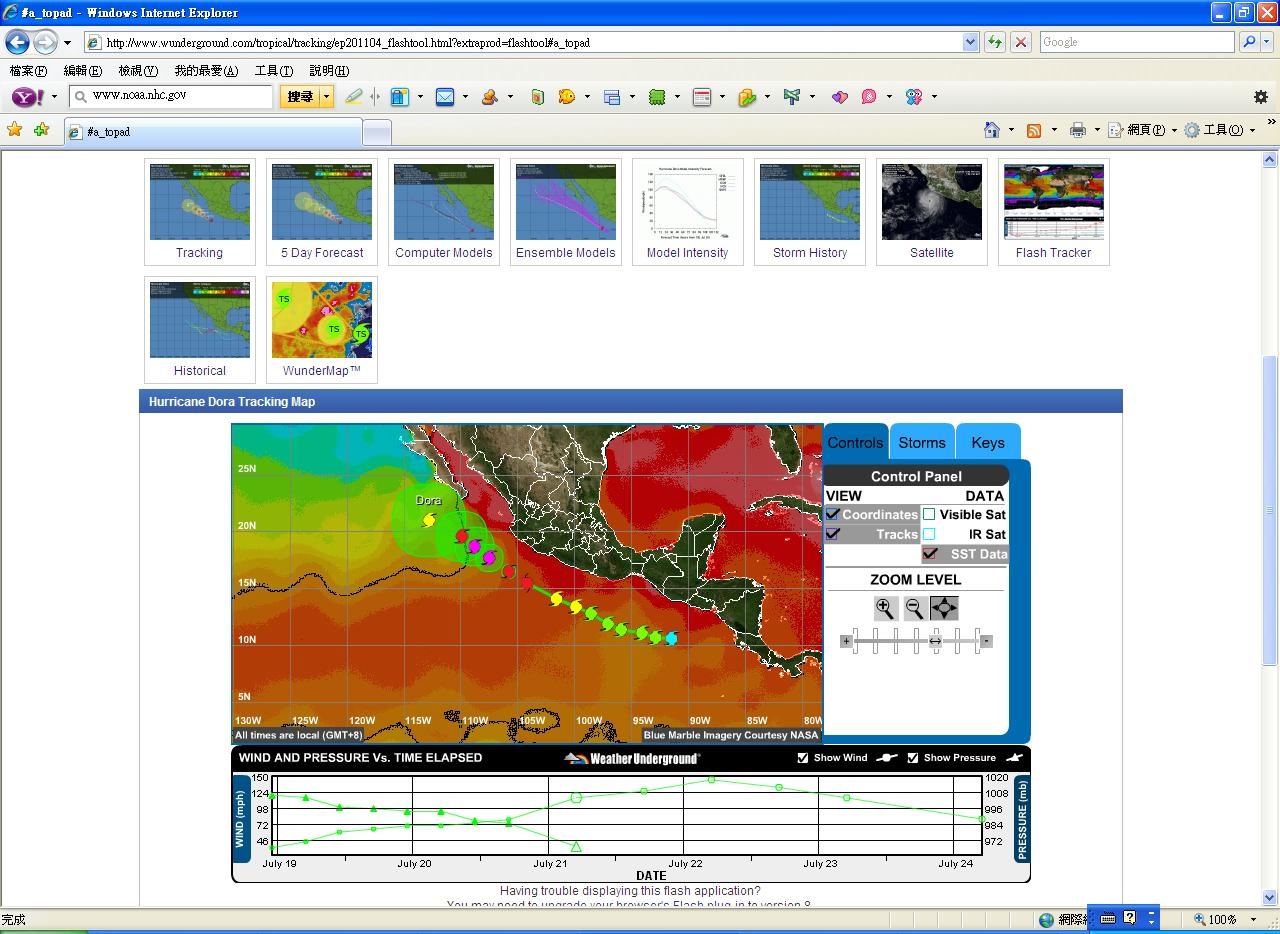Click the Favorites star icon
The width and height of the screenshot is (1280, 934).
pos(14,130)
